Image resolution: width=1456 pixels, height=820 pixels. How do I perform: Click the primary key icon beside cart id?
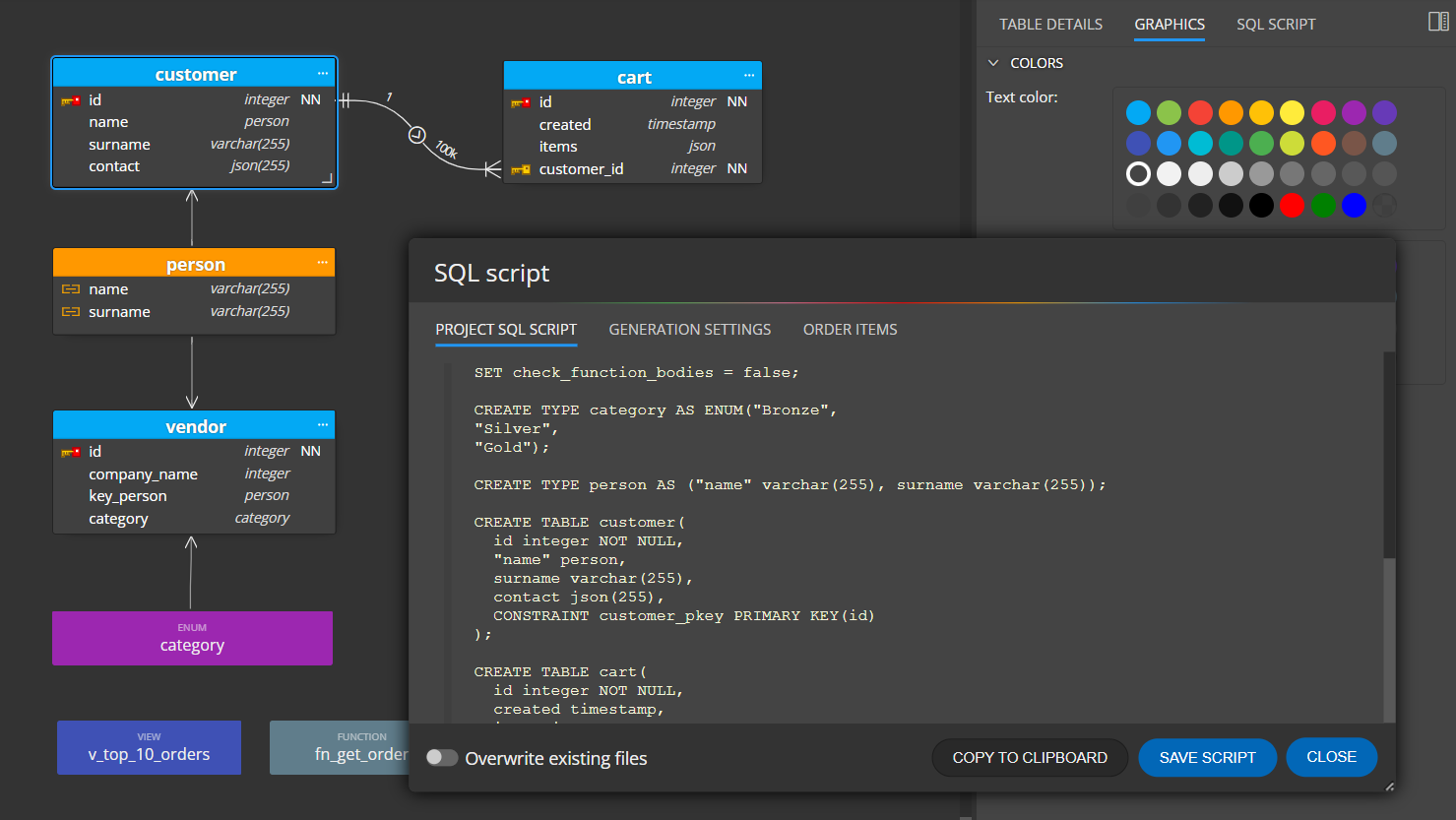click(x=521, y=102)
